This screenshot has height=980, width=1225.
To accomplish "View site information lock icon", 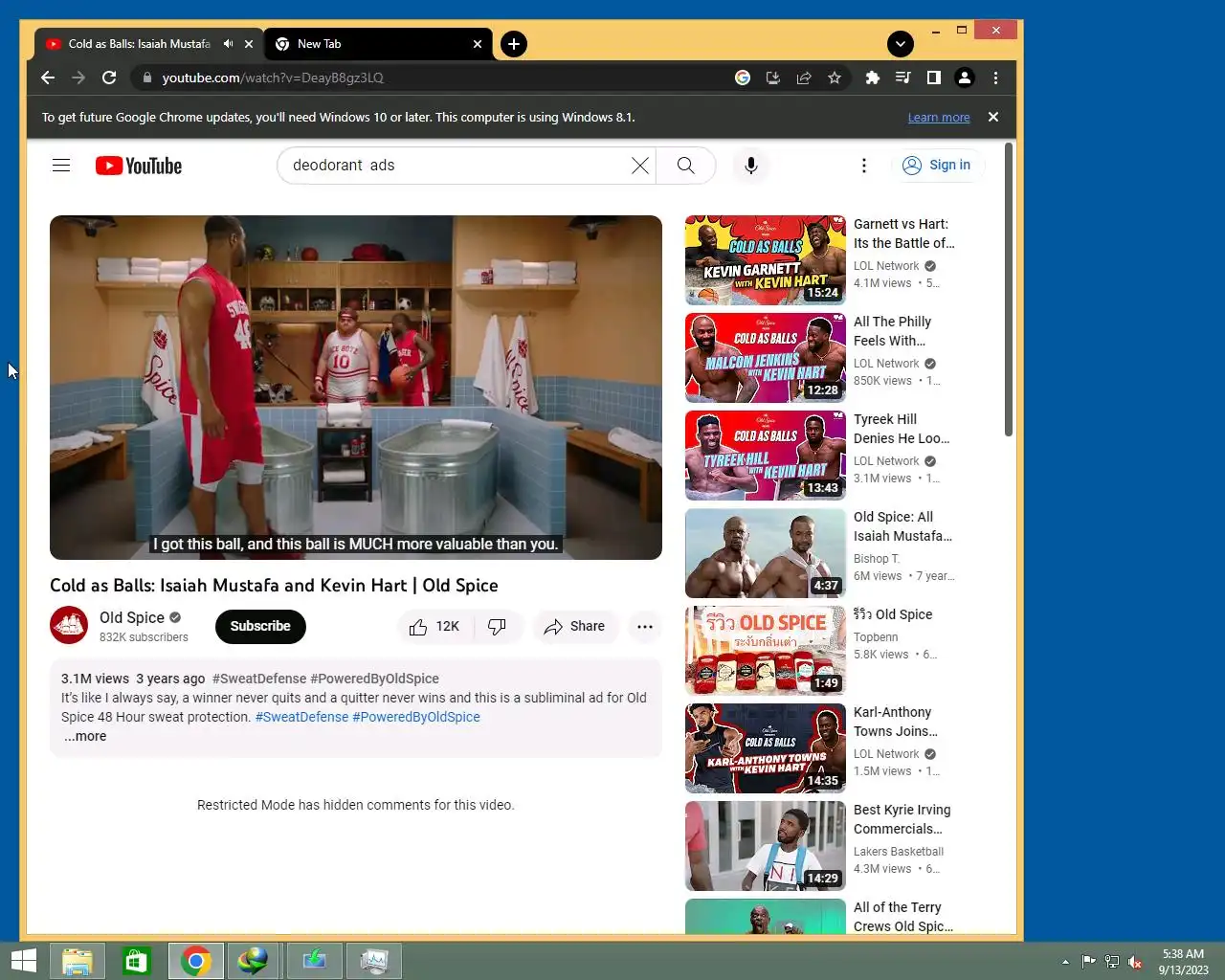I will pos(146,78).
